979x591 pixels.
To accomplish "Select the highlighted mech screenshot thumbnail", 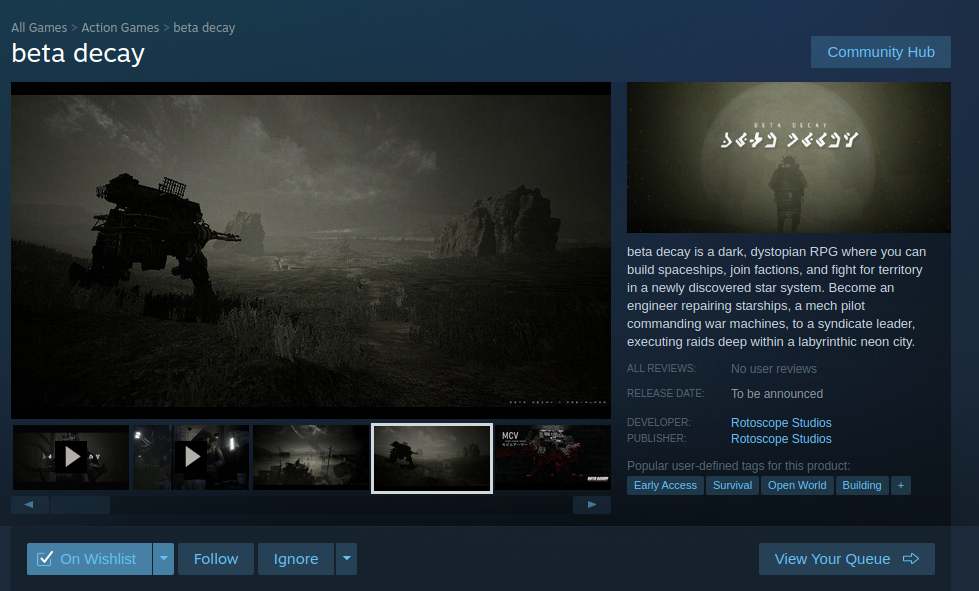I will [x=431, y=458].
